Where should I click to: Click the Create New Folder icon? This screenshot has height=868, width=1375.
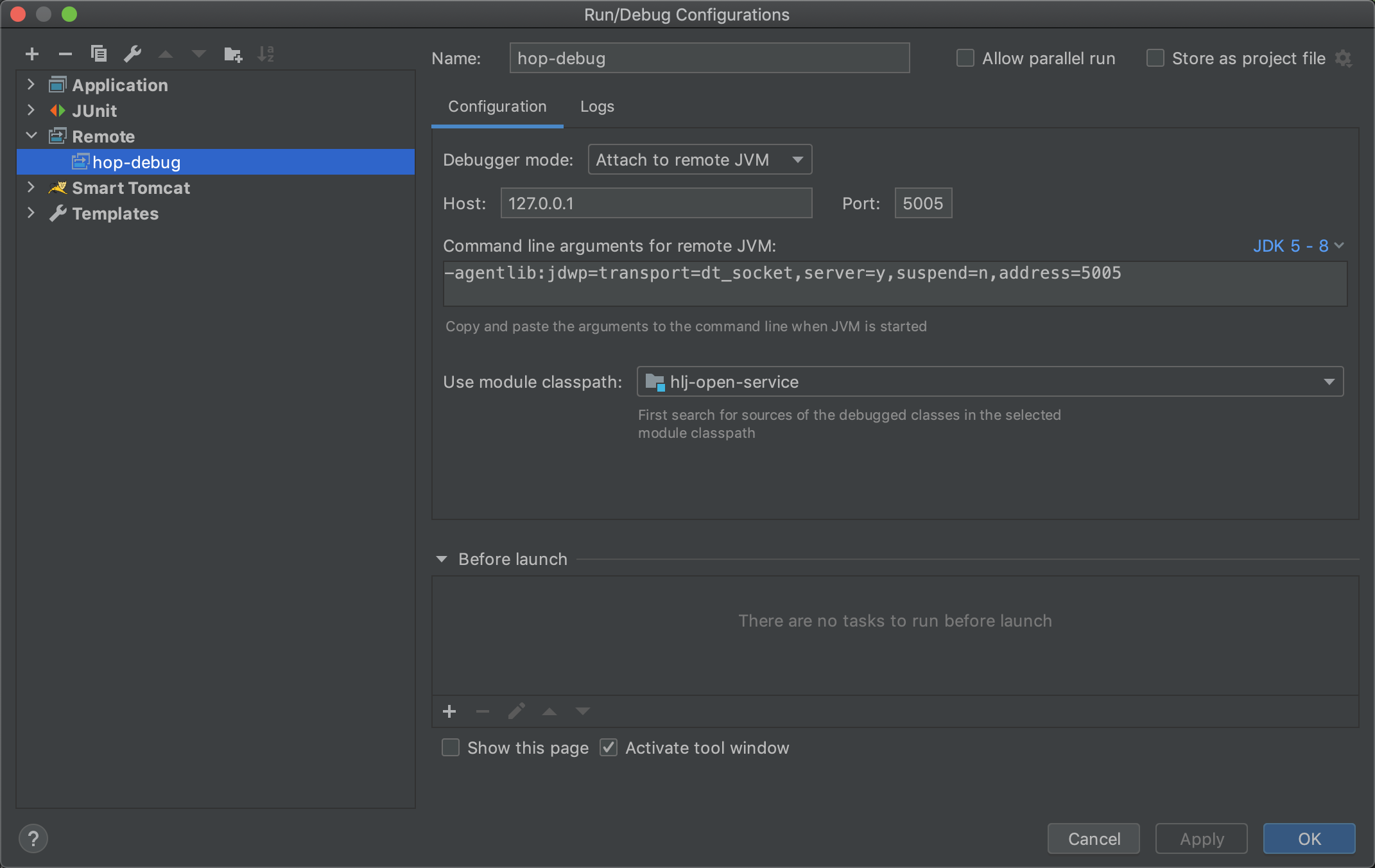(x=232, y=55)
